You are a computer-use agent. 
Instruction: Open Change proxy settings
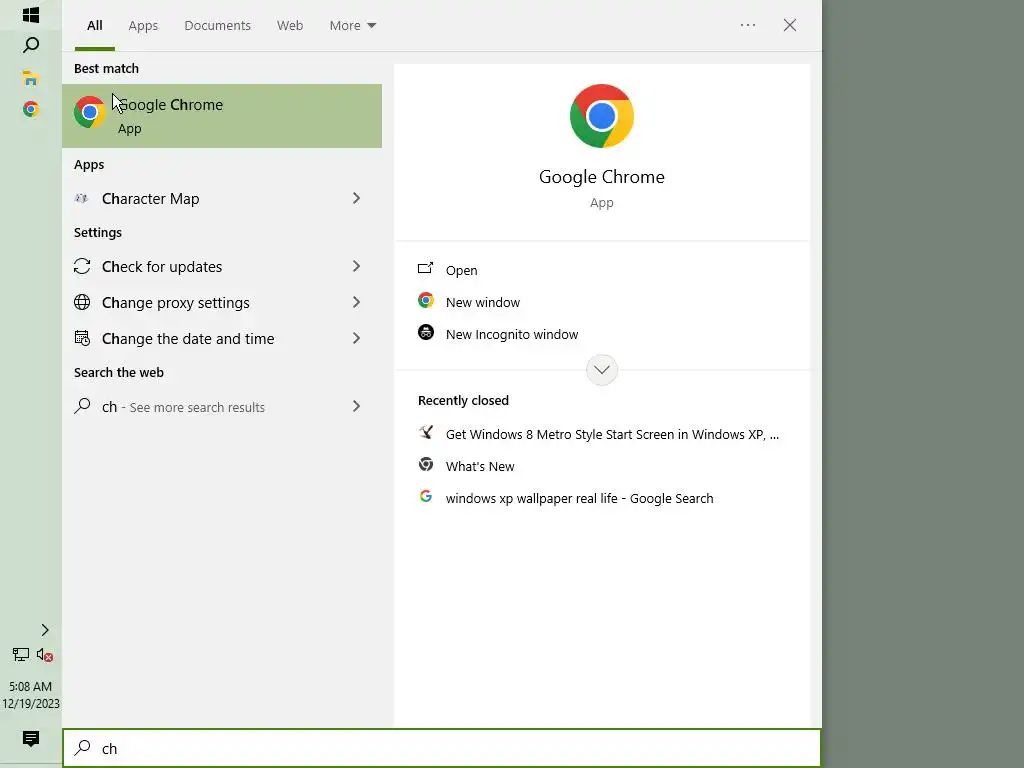(x=222, y=302)
